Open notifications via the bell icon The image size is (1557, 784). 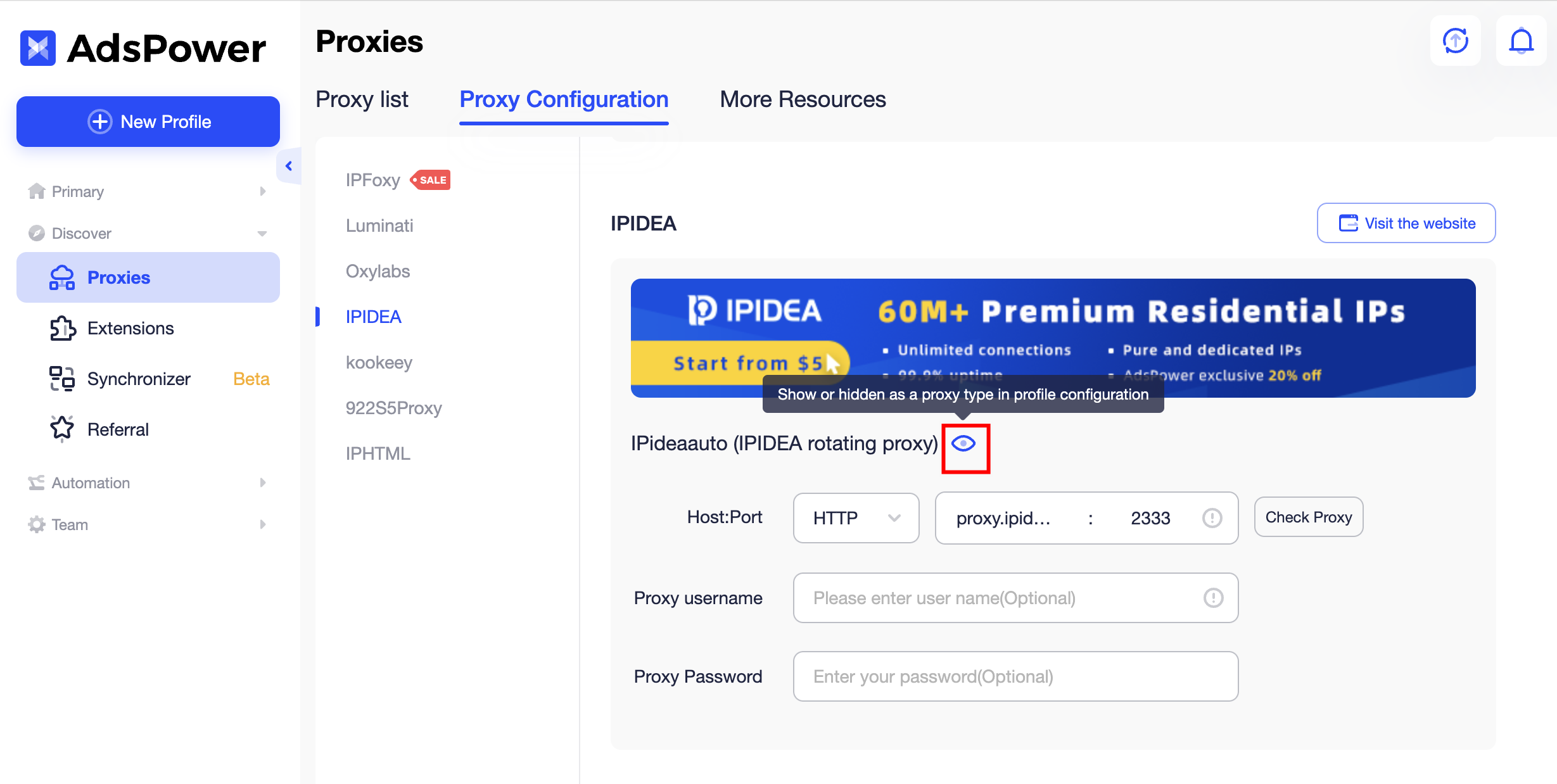tap(1522, 41)
